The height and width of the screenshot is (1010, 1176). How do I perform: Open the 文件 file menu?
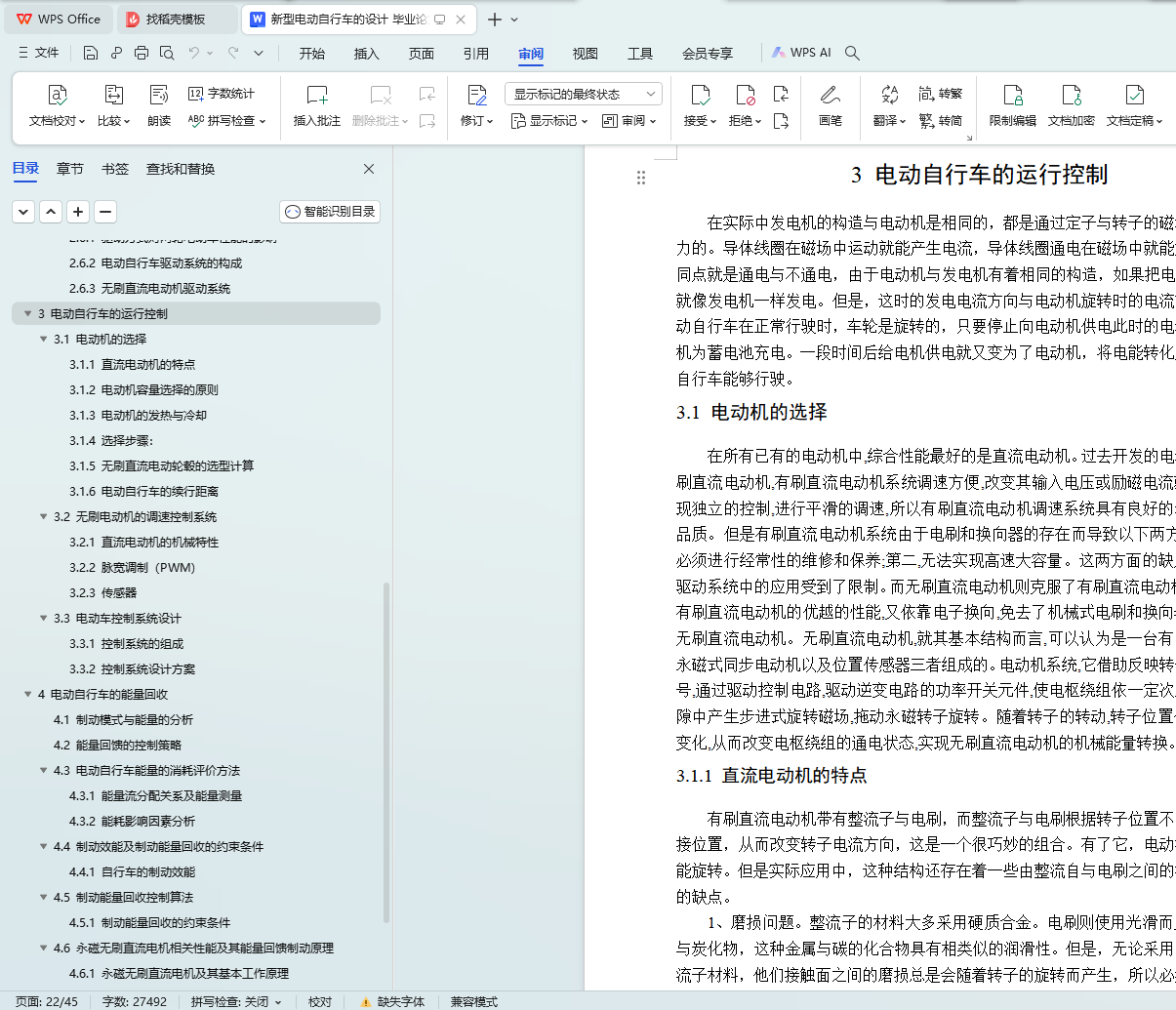[x=38, y=53]
